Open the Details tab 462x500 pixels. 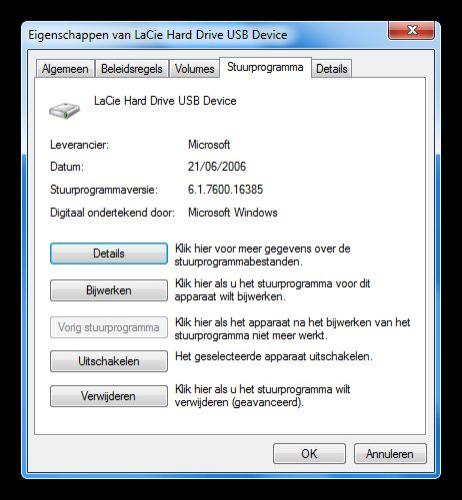click(332, 69)
